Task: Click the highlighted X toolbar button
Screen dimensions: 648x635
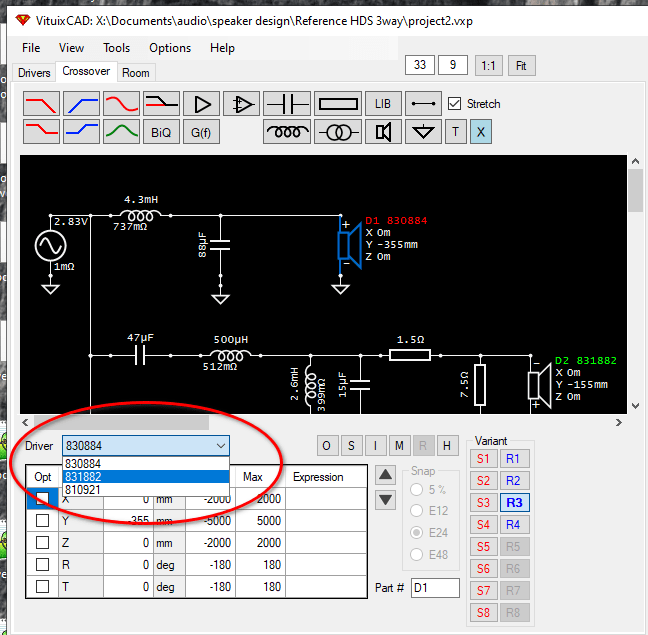Action: 481,132
